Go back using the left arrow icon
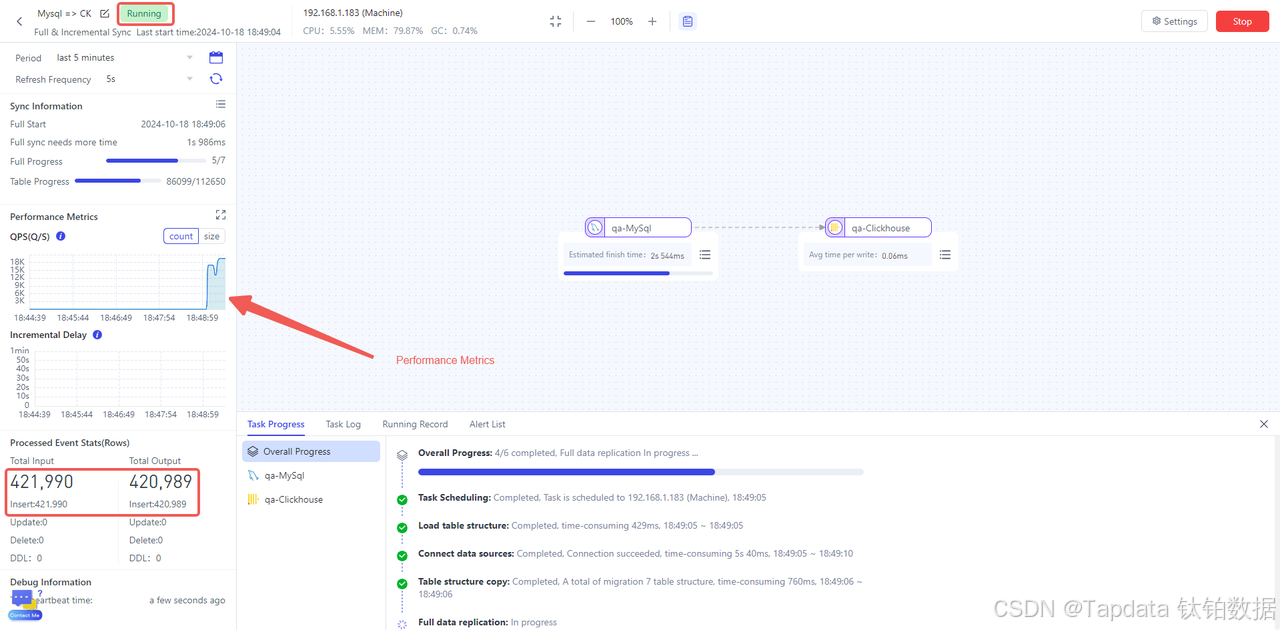The width and height of the screenshot is (1280, 630). (19, 21)
